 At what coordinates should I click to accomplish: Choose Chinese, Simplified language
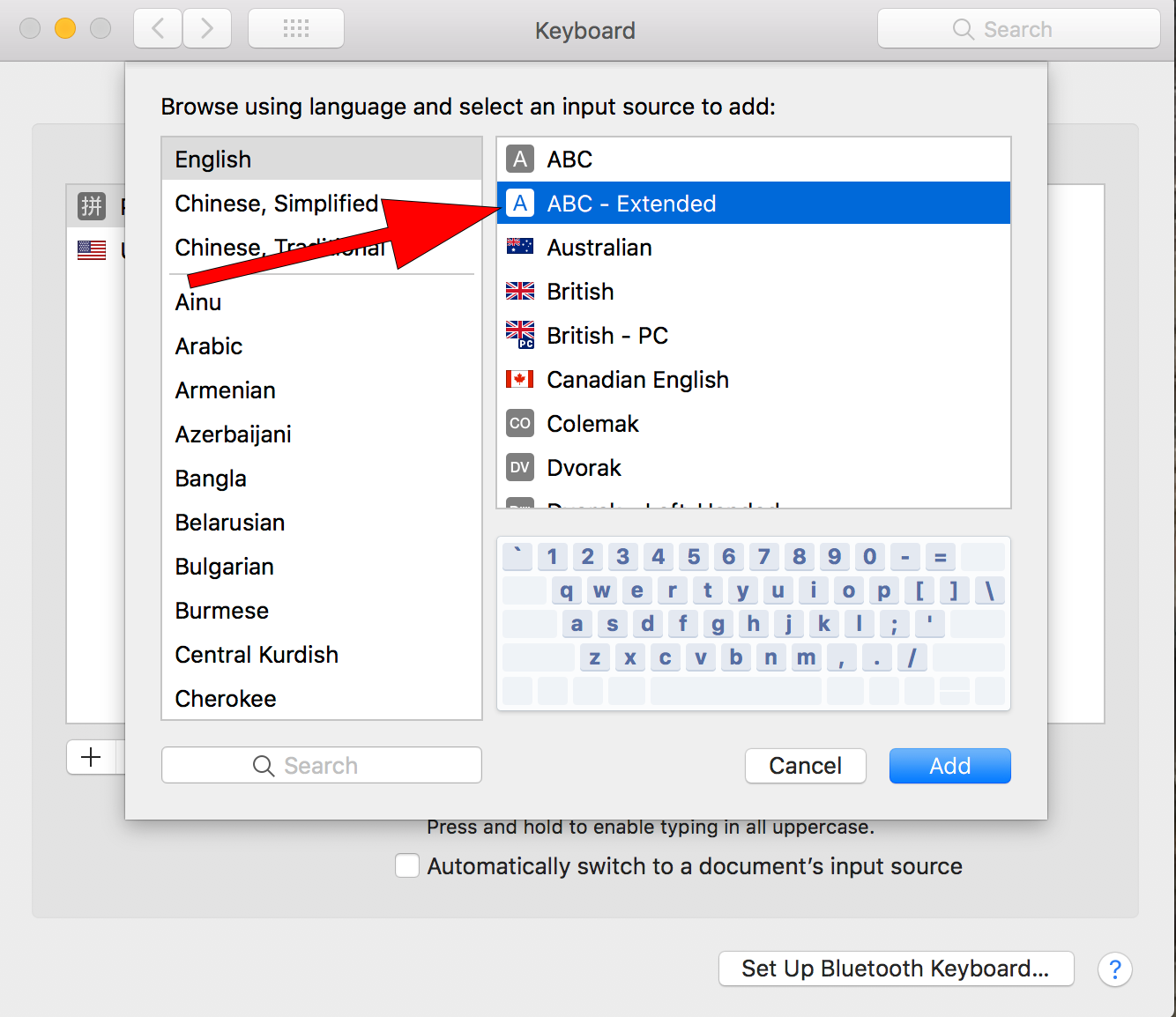(x=276, y=204)
